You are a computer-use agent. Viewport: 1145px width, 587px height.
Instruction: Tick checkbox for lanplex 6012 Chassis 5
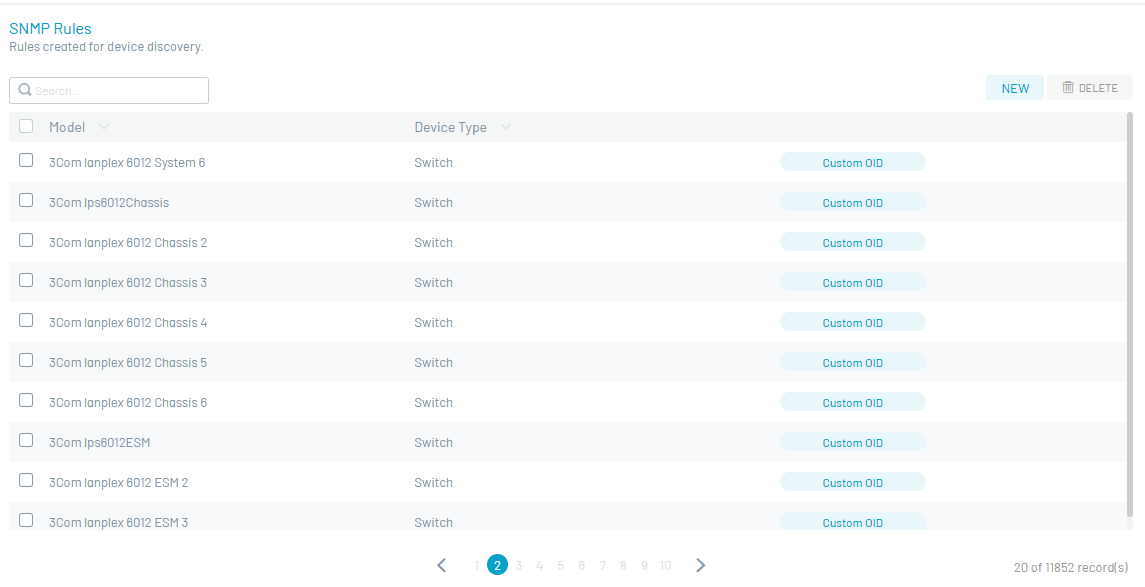(26, 360)
